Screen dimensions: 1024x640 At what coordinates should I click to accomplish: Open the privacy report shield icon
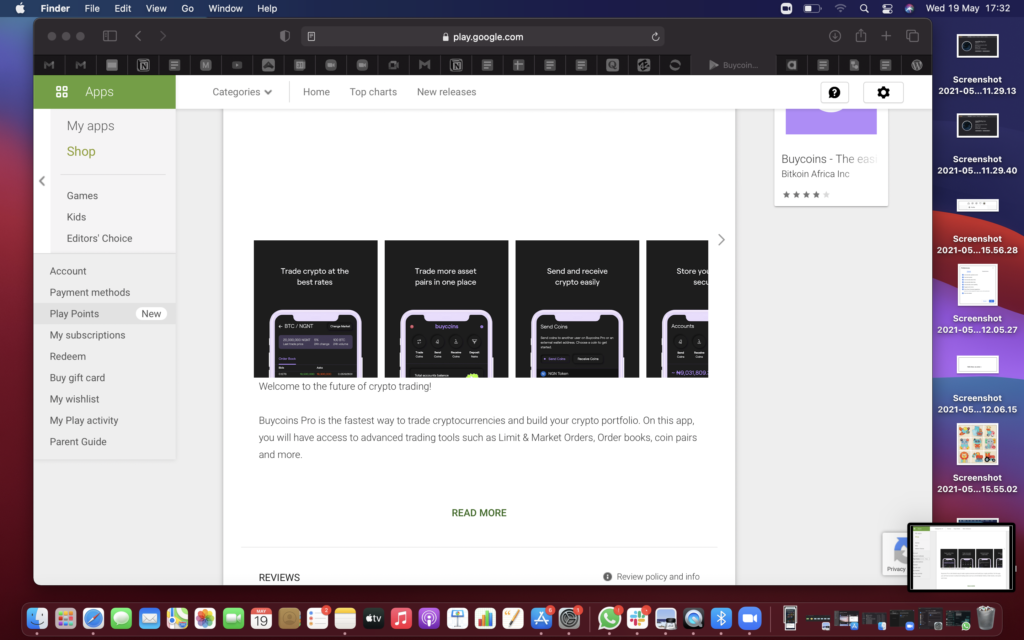pyautogui.click(x=285, y=37)
